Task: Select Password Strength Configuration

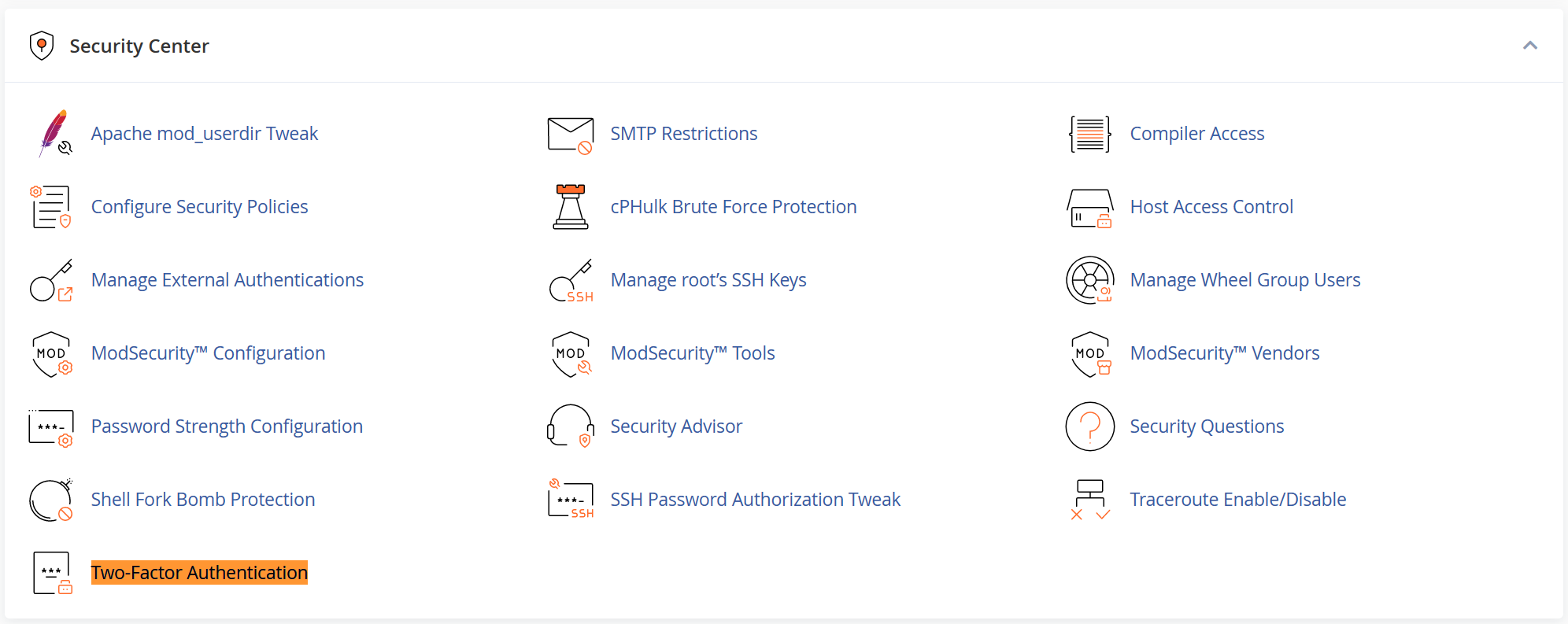Action: (x=227, y=426)
